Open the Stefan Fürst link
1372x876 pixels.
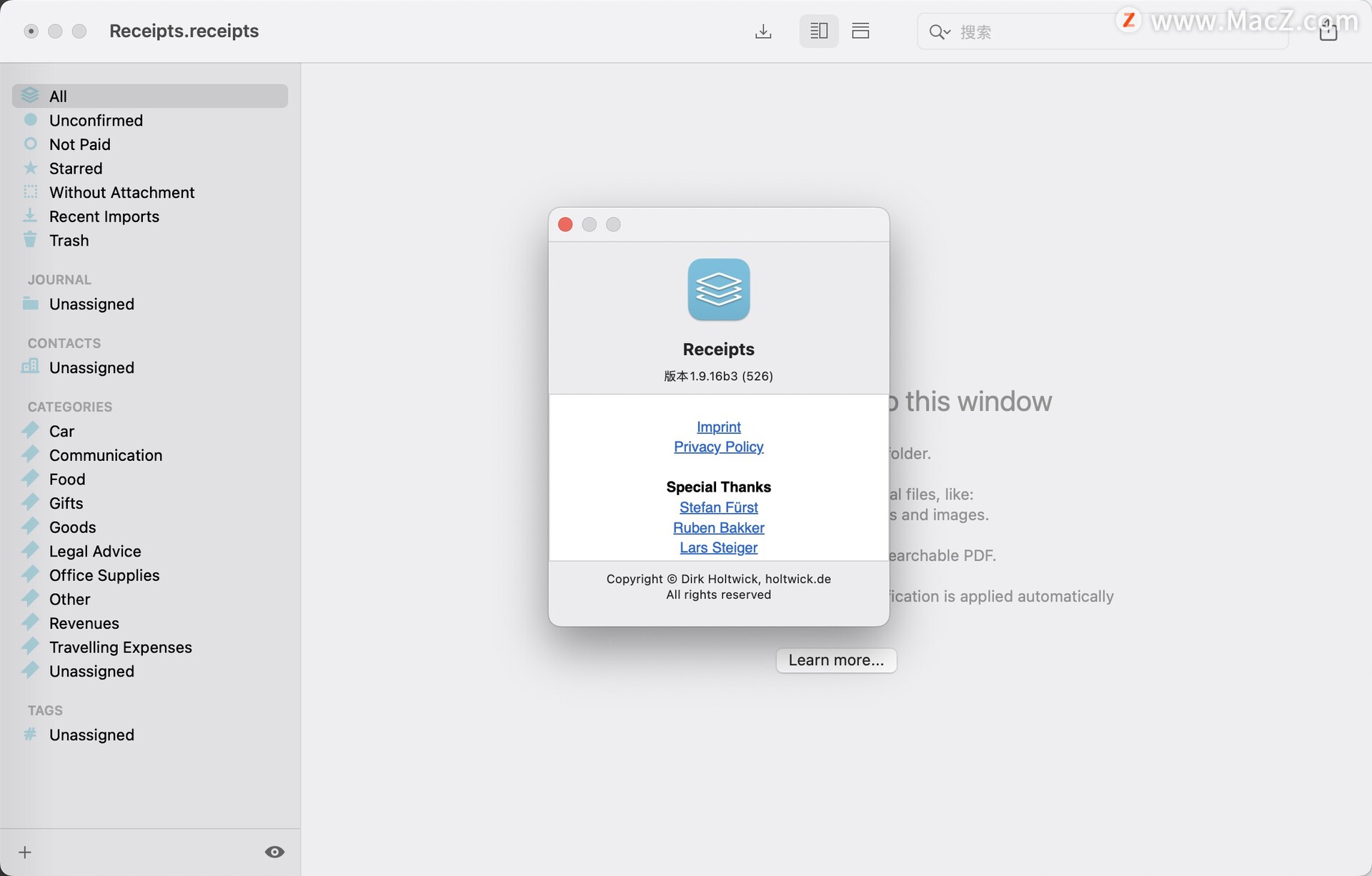tap(719, 507)
